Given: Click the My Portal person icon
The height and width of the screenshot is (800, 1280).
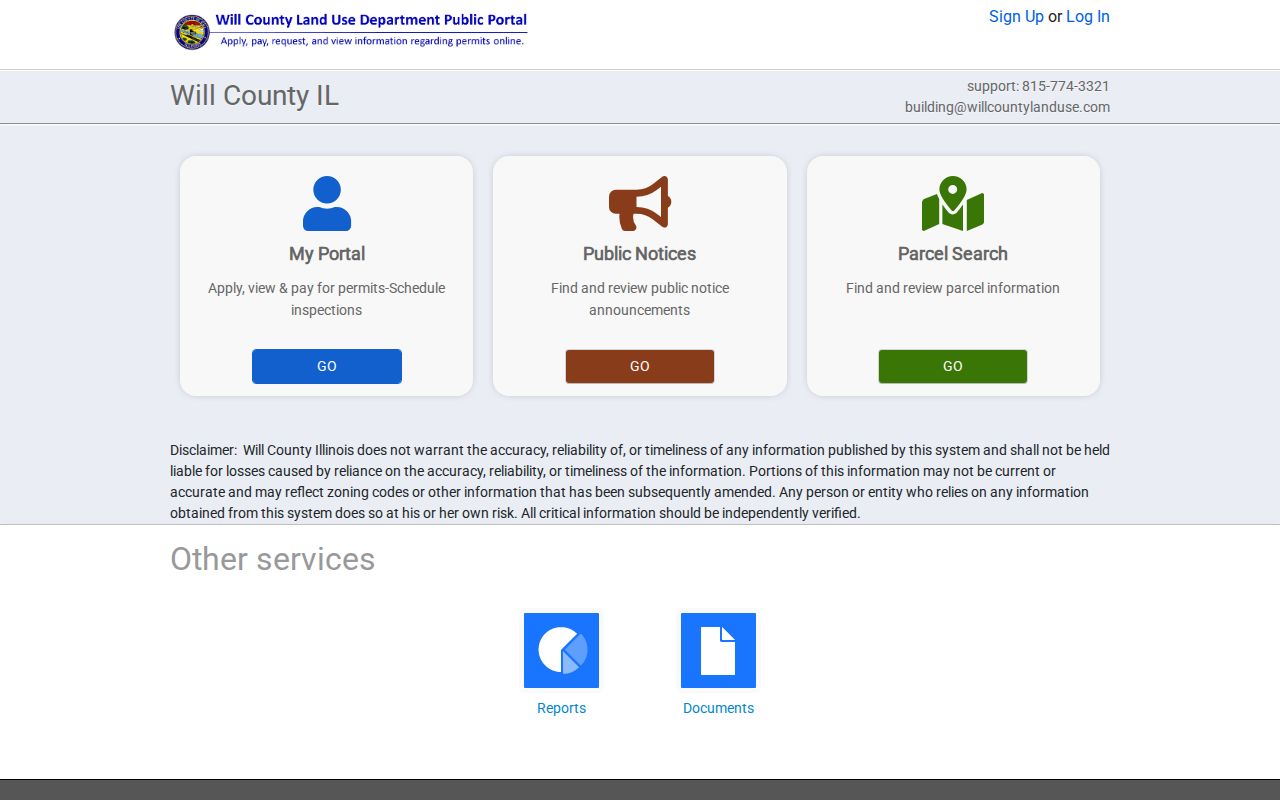Looking at the screenshot, I should pyautogui.click(x=327, y=203).
